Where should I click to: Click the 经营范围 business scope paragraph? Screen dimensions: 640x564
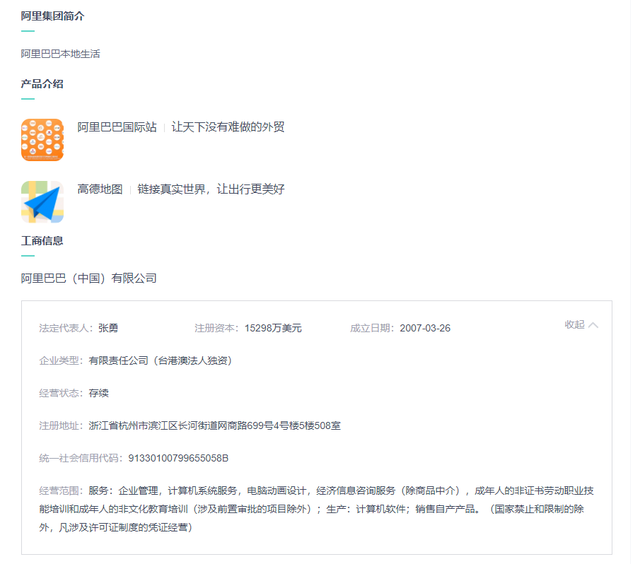316,509
